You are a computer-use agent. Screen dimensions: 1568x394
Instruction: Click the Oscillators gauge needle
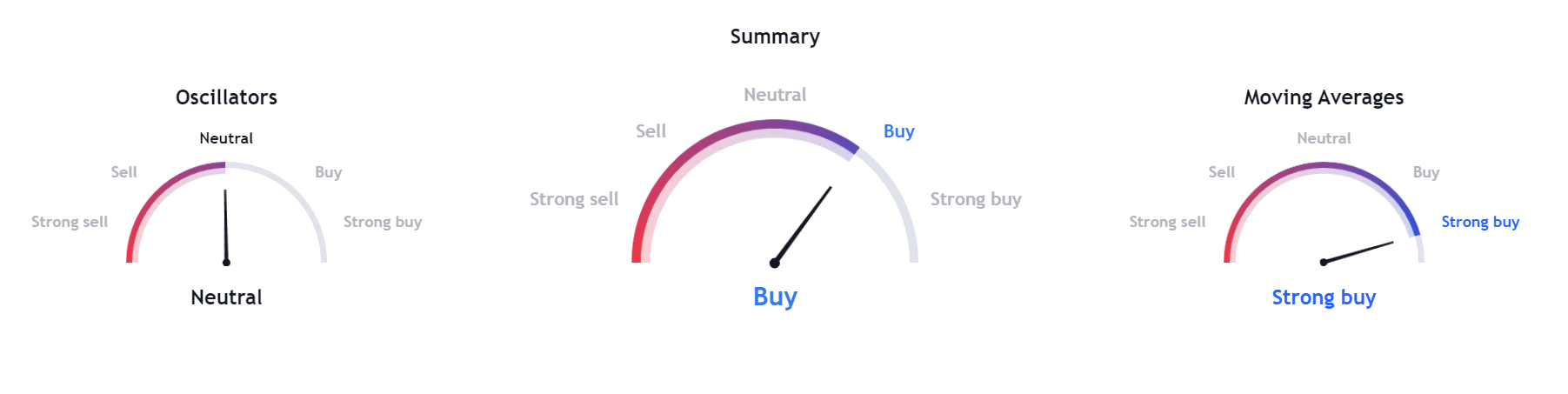[225, 227]
